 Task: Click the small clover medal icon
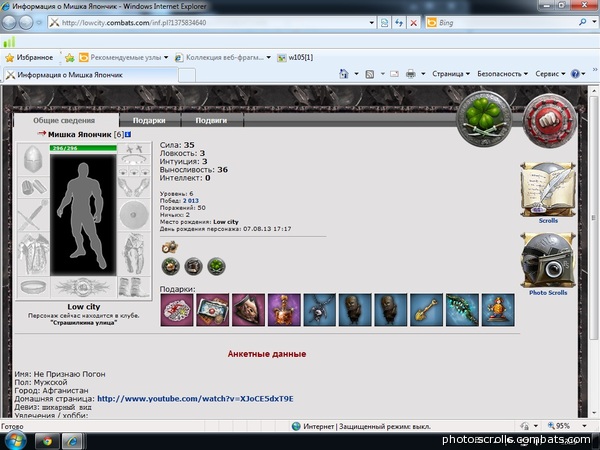[216, 266]
